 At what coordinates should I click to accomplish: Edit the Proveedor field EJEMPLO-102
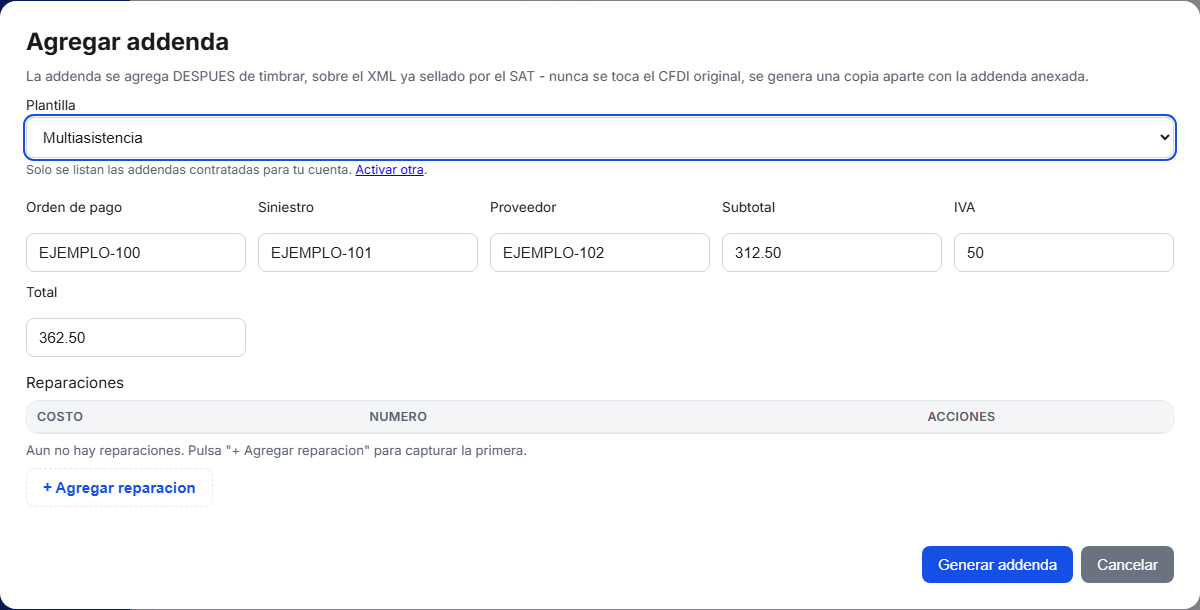[x=600, y=253]
